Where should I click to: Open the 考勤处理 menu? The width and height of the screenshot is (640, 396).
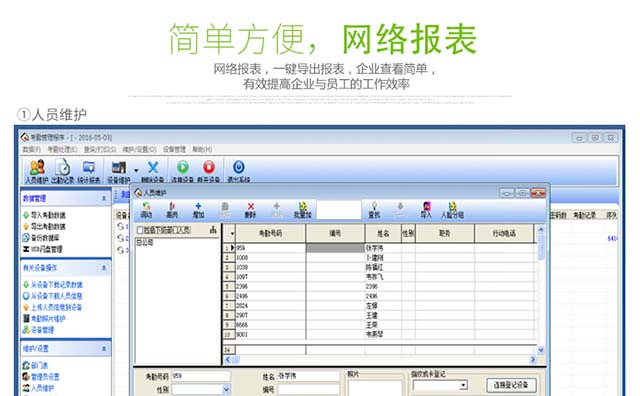coord(62,149)
